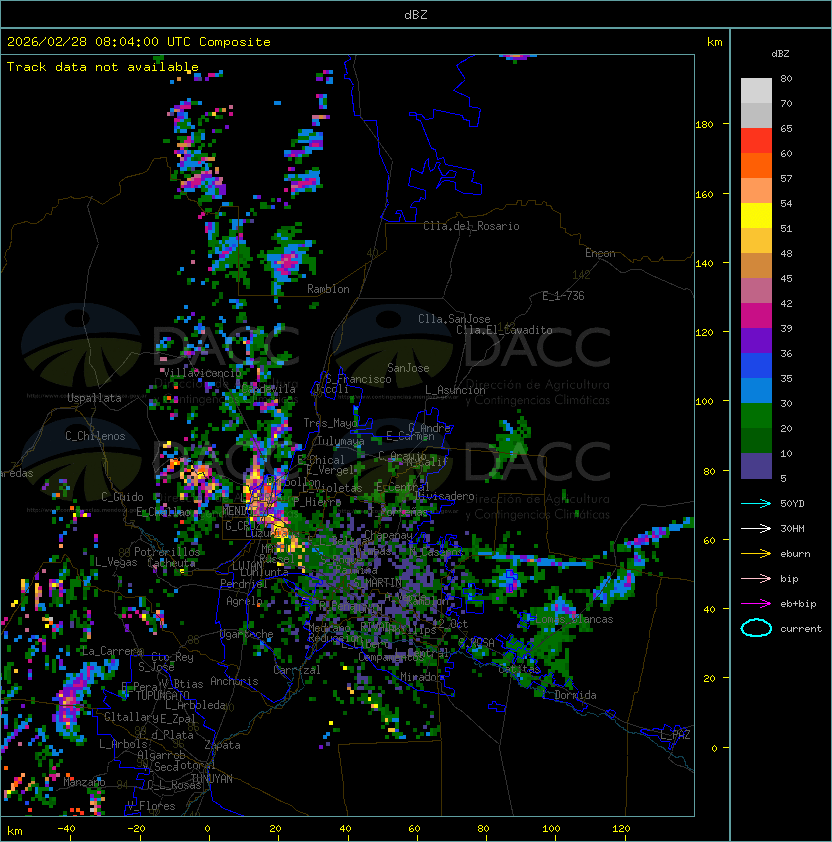This screenshot has width=832, height=842.
Task: Click the magenta eb+bip arrow symbol
Action: [x=756, y=604]
